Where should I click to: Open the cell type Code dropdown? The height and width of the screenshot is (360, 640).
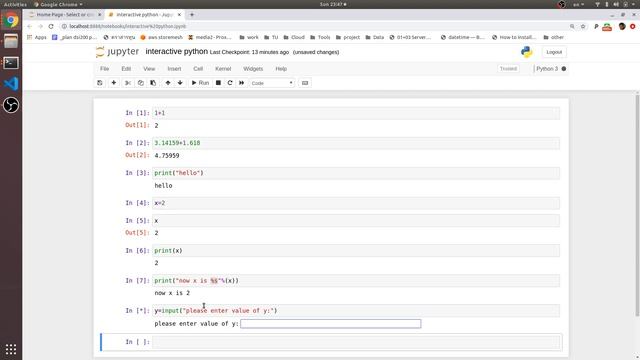[x=272, y=83]
